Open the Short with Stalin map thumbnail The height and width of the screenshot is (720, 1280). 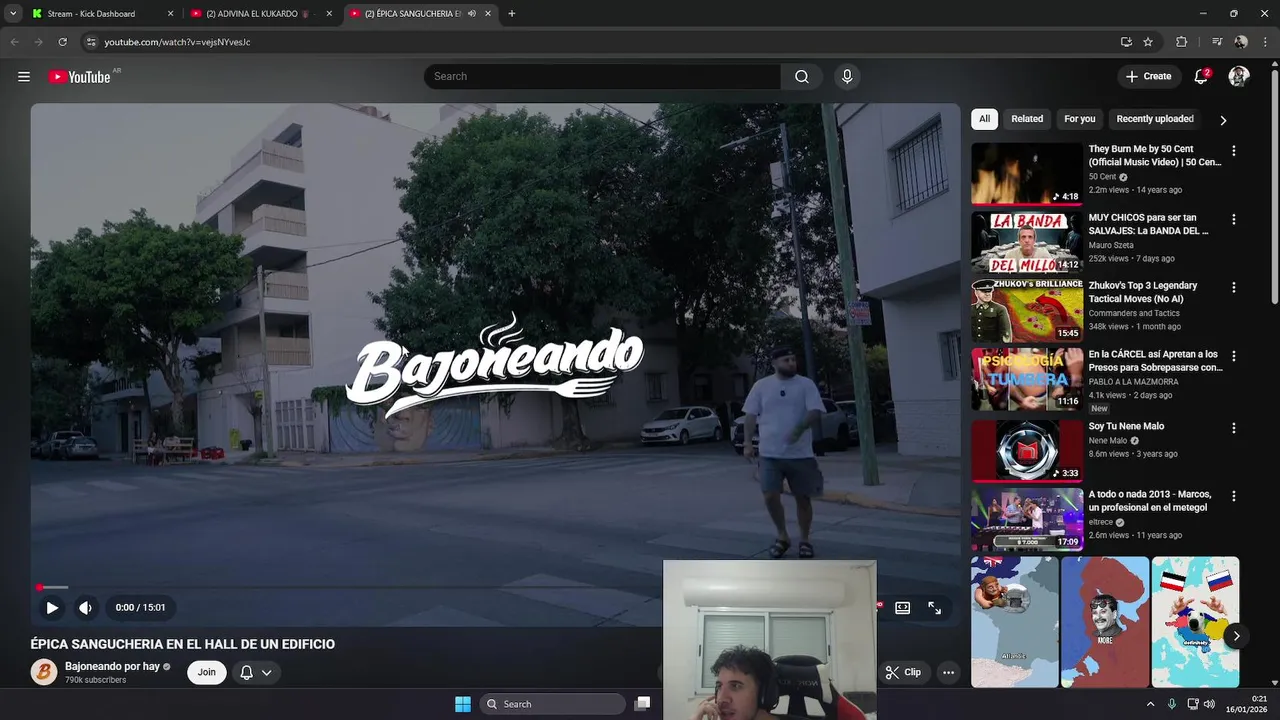[x=1105, y=622]
